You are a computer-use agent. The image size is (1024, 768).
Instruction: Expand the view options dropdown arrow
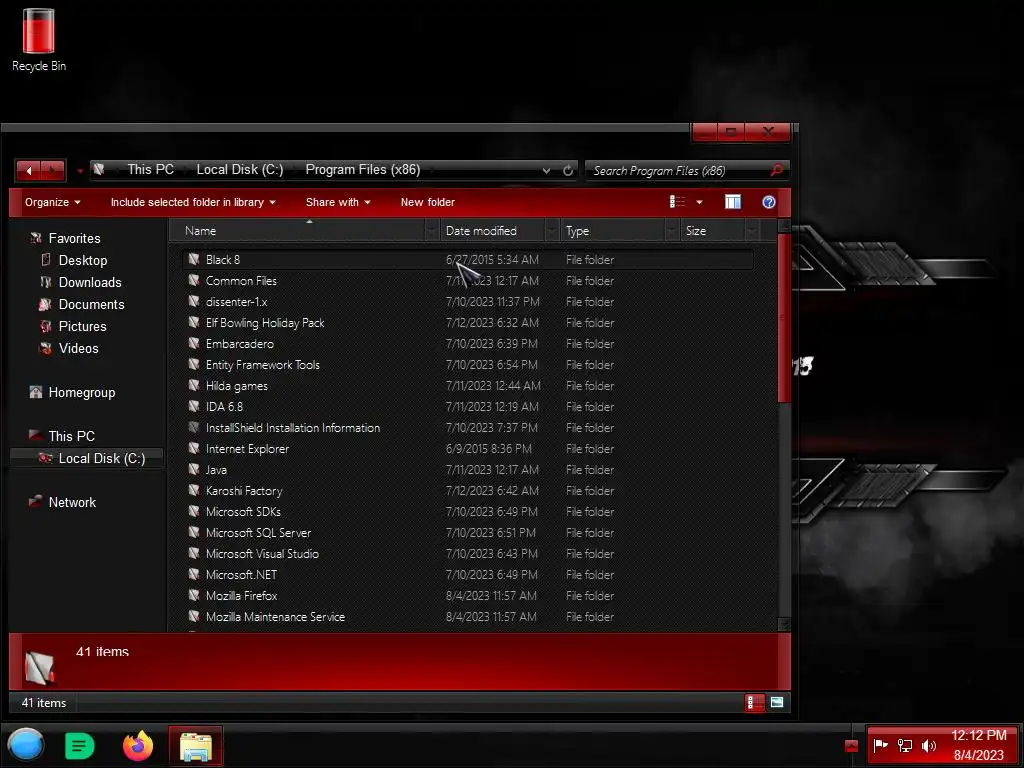pos(699,202)
